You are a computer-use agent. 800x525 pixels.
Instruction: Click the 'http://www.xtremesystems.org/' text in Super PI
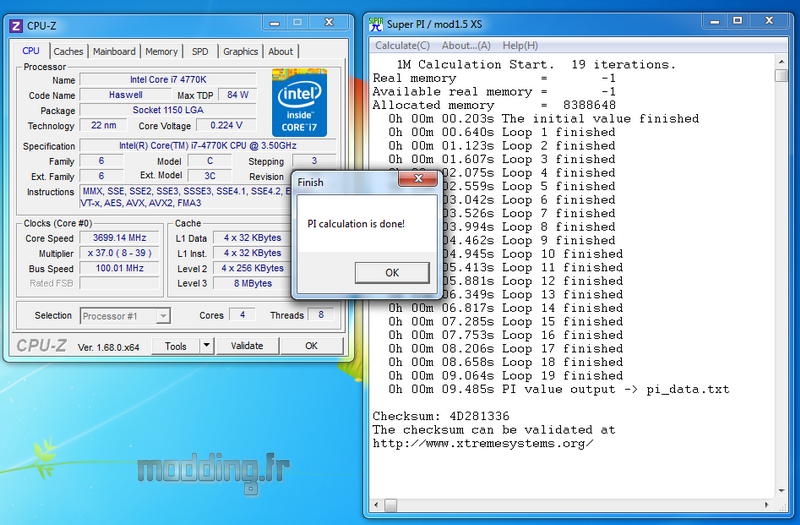point(483,443)
